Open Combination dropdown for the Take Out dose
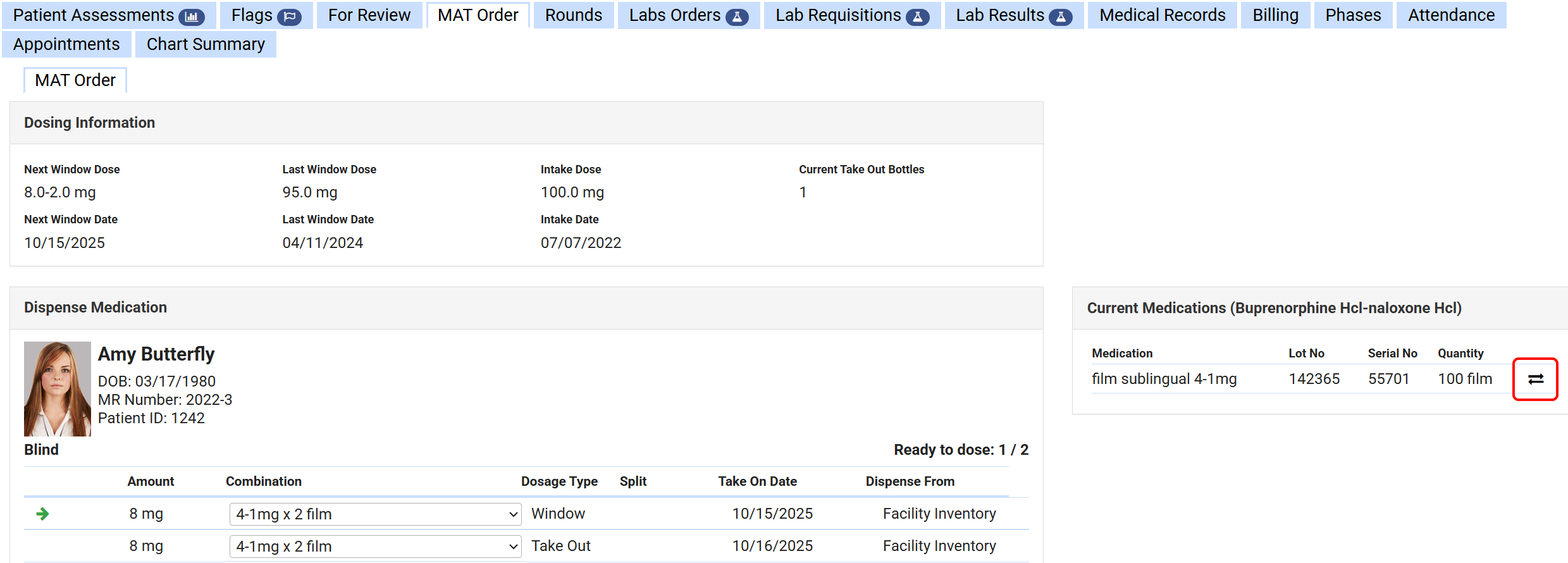 point(375,547)
